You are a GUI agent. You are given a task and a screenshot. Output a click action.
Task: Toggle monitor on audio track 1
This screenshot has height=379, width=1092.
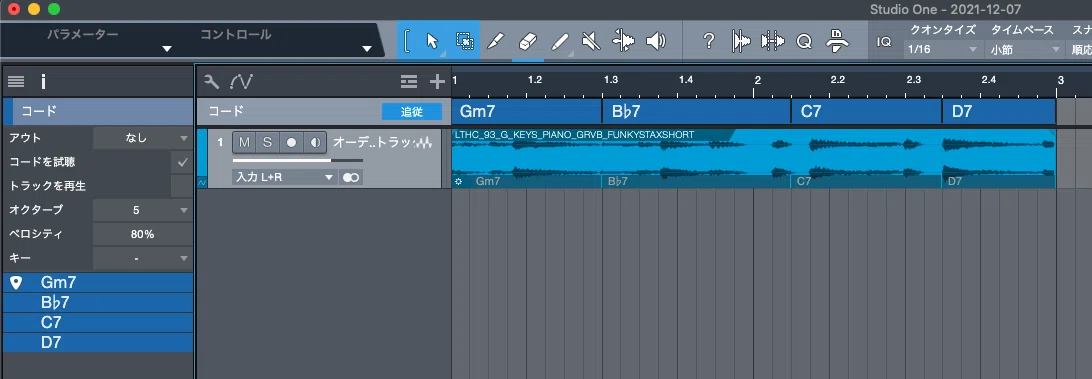(x=315, y=142)
